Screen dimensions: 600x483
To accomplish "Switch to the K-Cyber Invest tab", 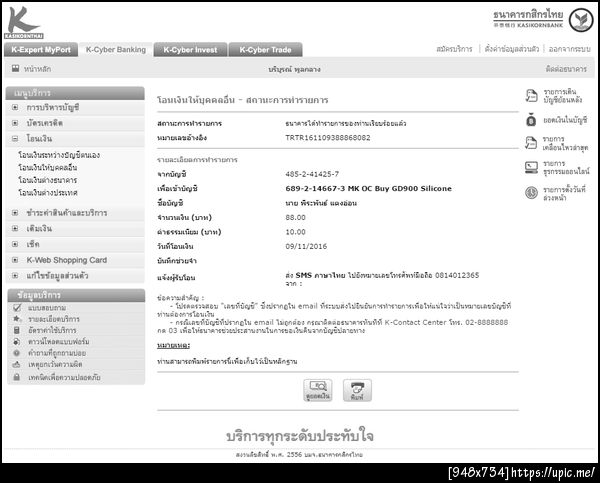I will coord(190,50).
